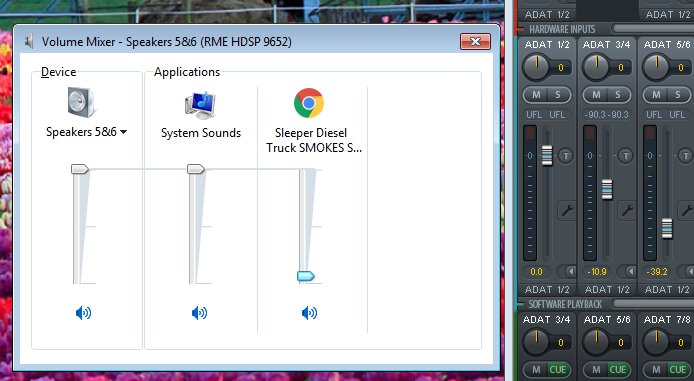Click the Speakers 5&6 device speaker icon
This screenshot has height=381, width=694.
(x=81, y=102)
